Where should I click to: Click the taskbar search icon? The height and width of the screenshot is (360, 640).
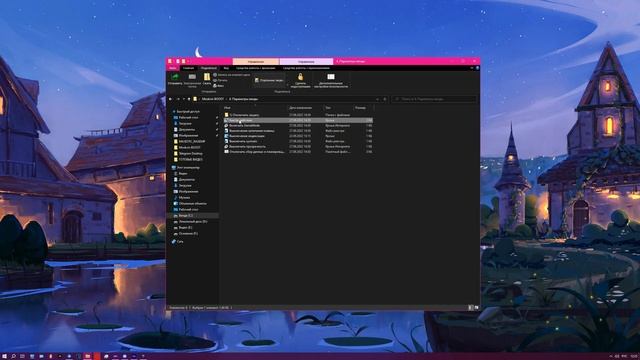pyautogui.click(x=13, y=356)
